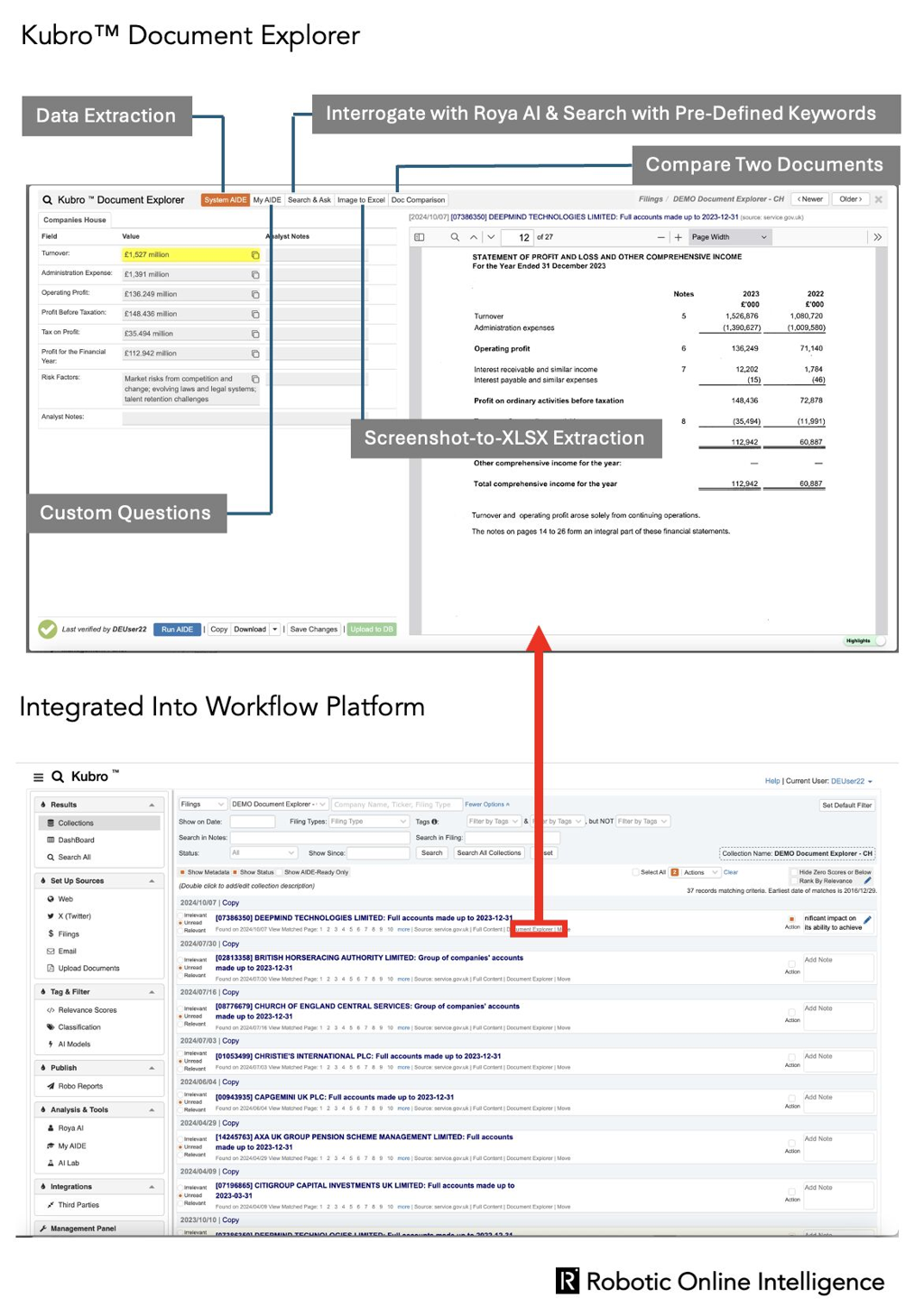Select the Collections icon in sidebar
The height and width of the screenshot is (1316, 924).
tap(51, 822)
